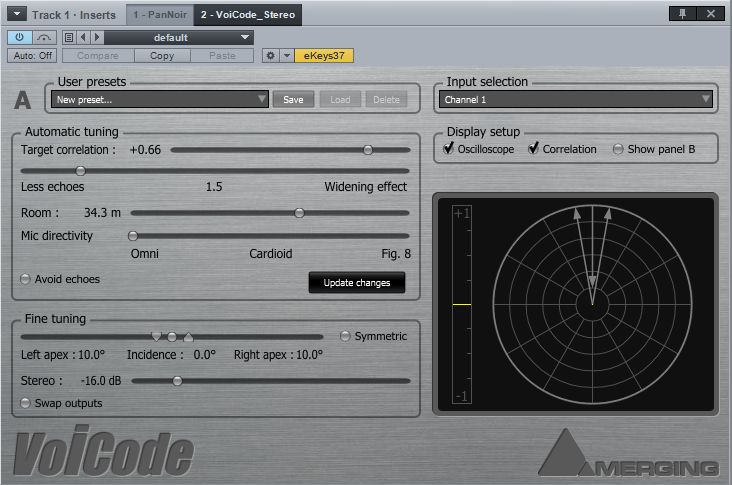The image size is (732, 485).
Task: Click the Fig. 8 label
Action: [x=396, y=254]
